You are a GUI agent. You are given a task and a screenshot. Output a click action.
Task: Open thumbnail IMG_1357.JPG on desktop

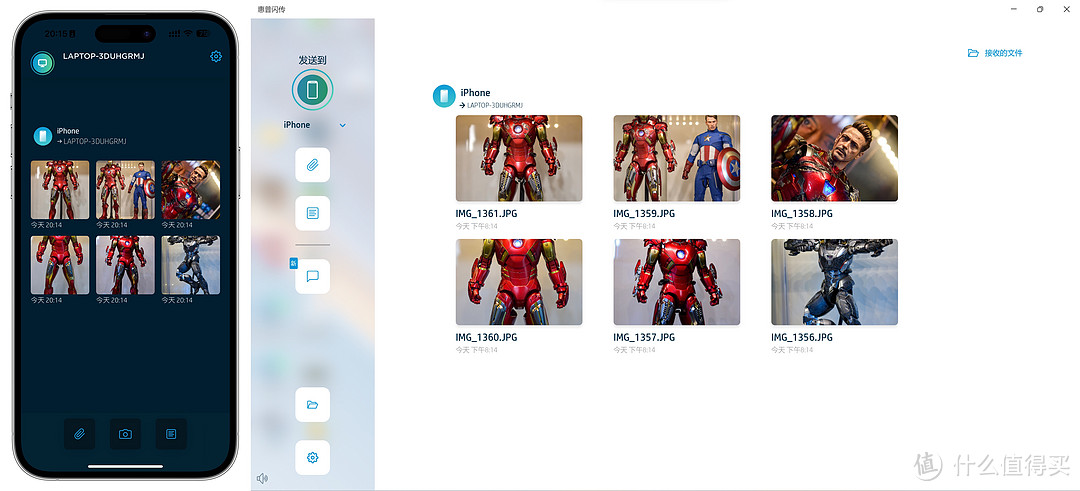pyautogui.click(x=676, y=282)
